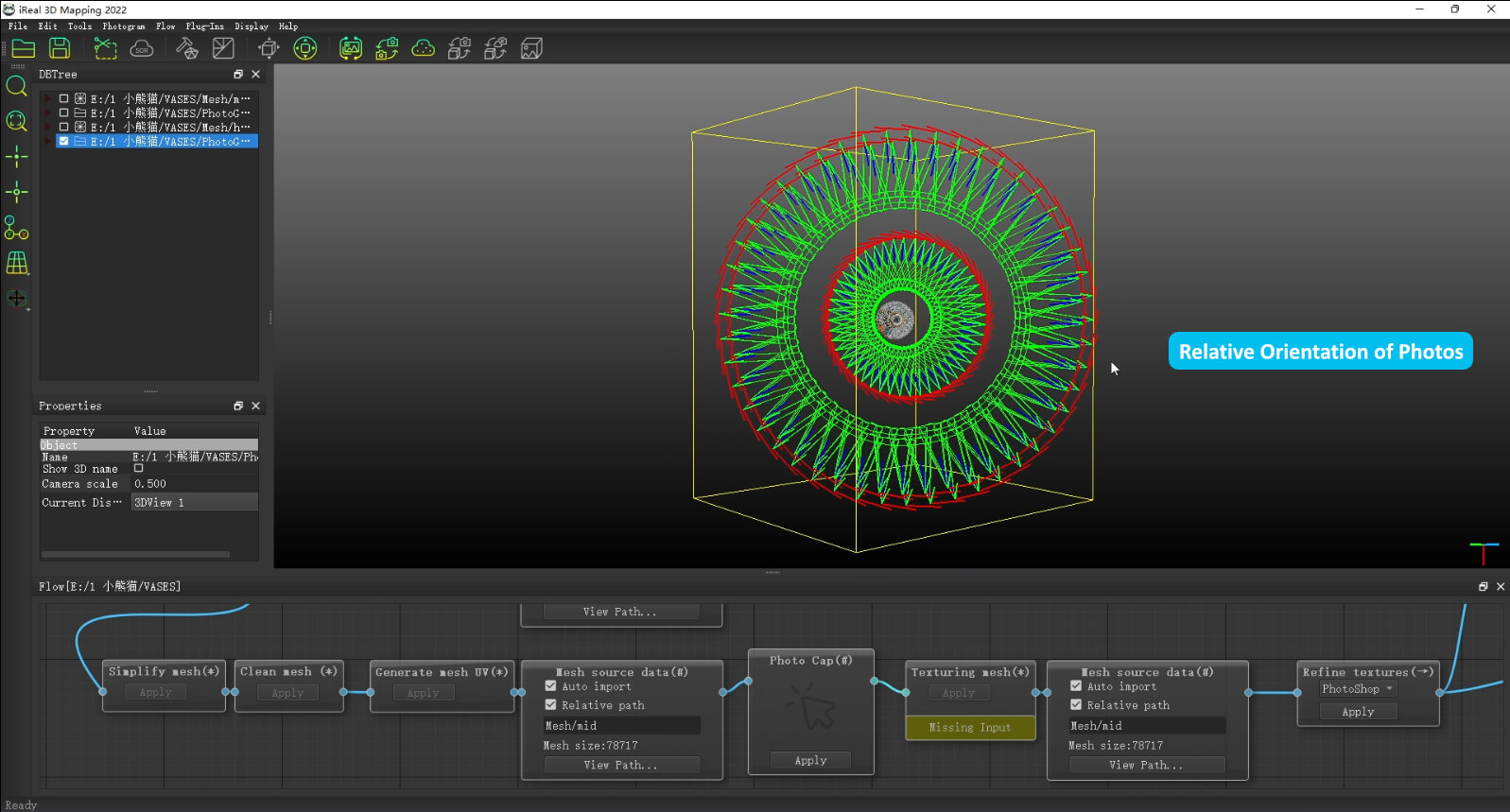Click Apply on Generate mesh UV node
Viewport: 1510px width, 812px height.
coord(423,693)
